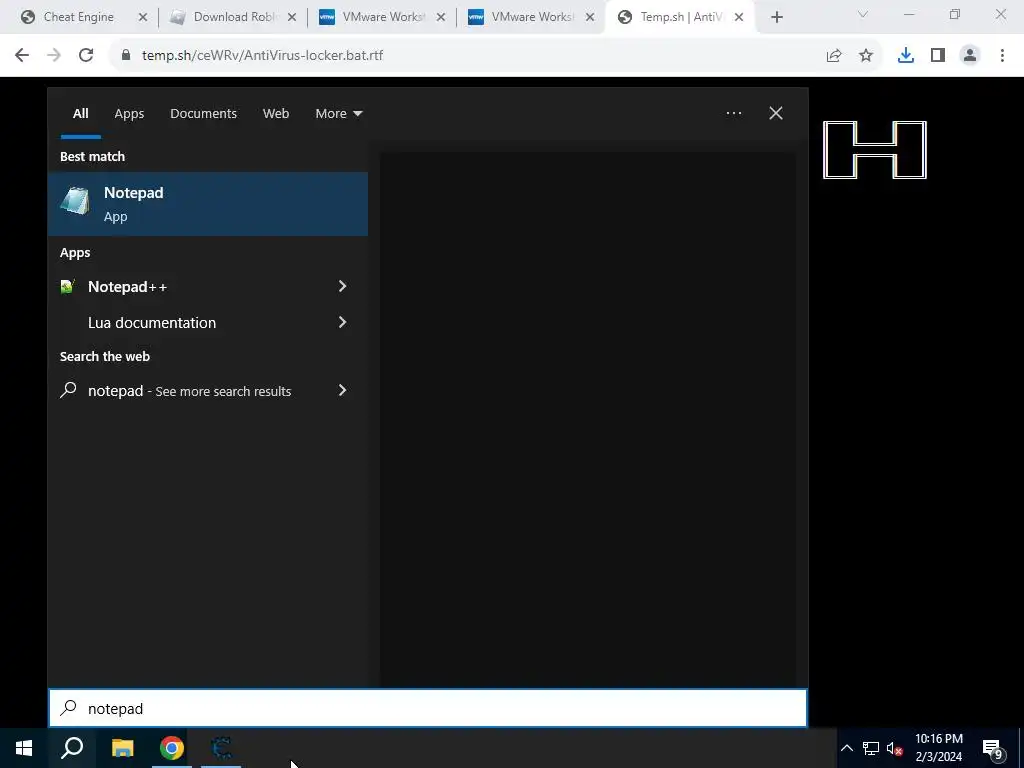Select the Temp.sh AntiVirus tab
The width and height of the screenshot is (1024, 768).
tap(680, 17)
